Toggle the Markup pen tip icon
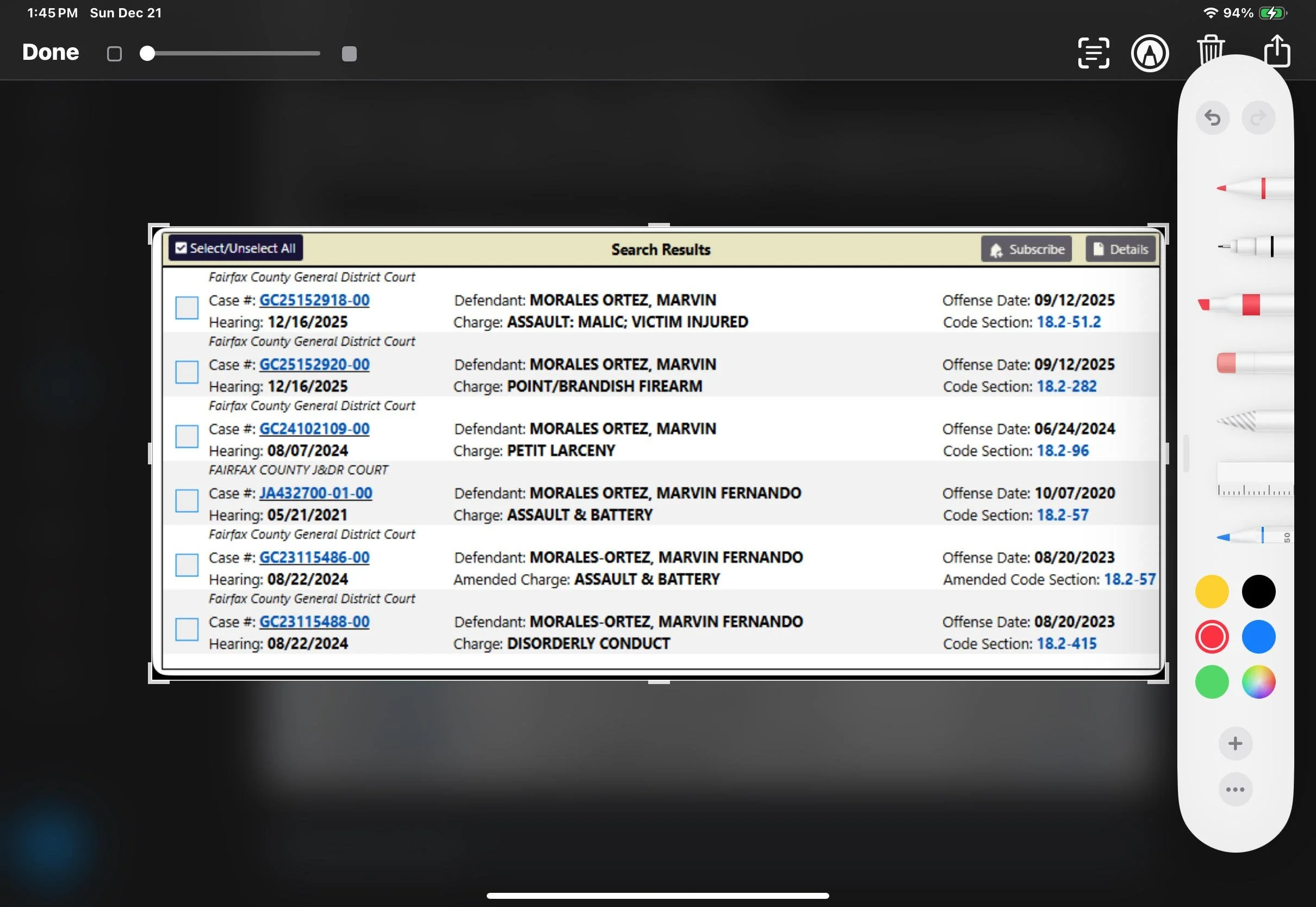Image resolution: width=1316 pixels, height=907 pixels. (x=1150, y=53)
